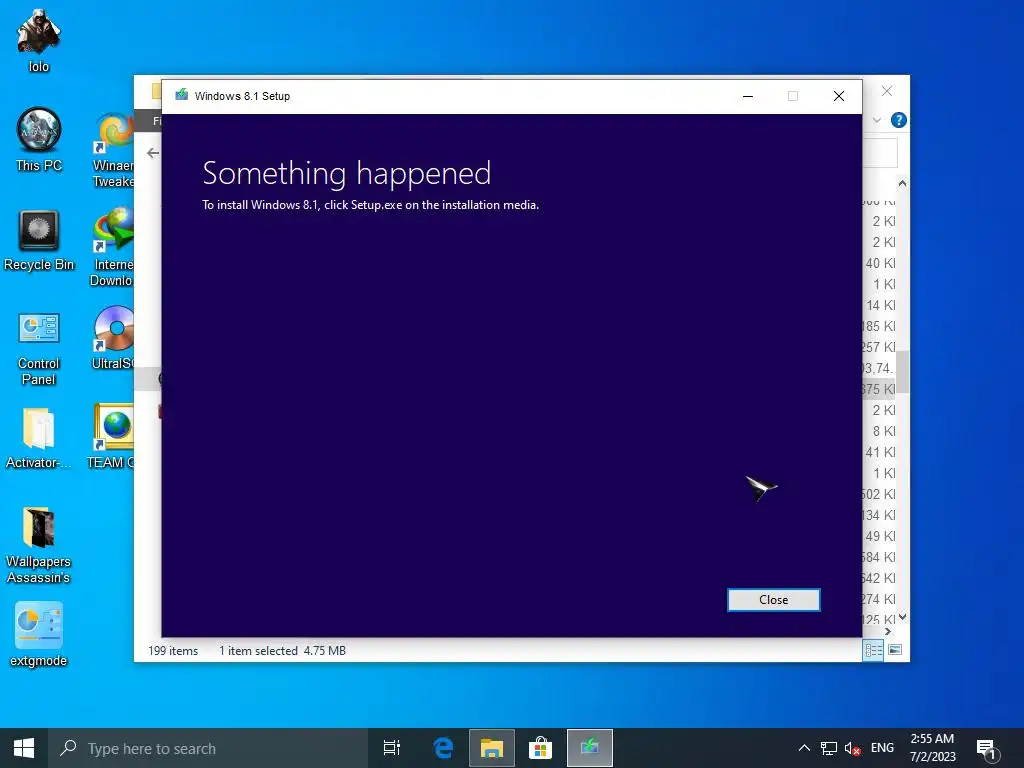Image resolution: width=1024 pixels, height=768 pixels.
Task: Click the Windows 8.1 Setup title icon
Action: pyautogui.click(x=182, y=95)
